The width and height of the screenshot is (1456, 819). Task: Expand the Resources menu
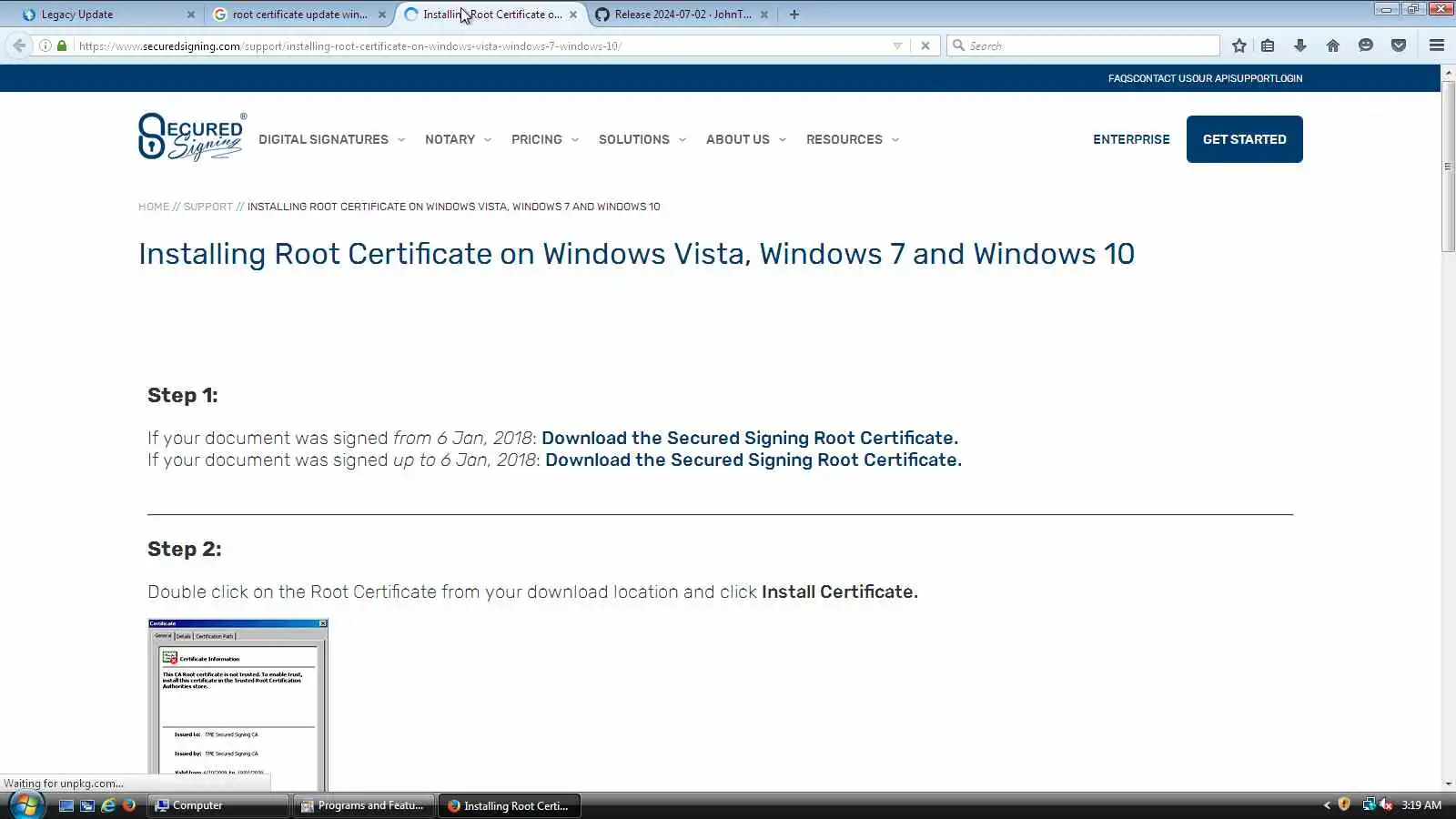click(x=853, y=139)
